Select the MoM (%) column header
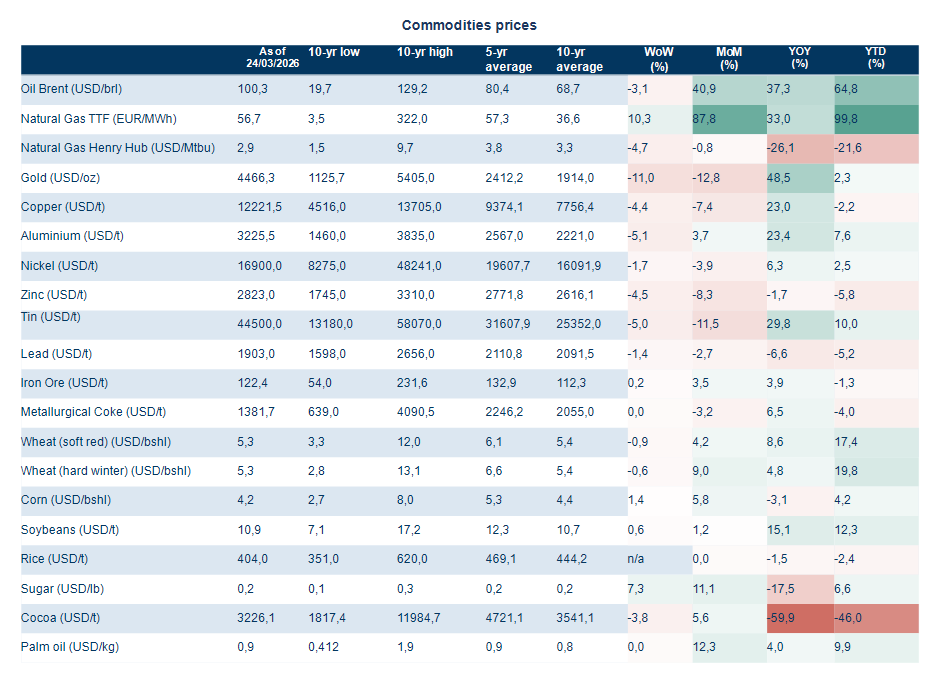Screen dimensions: 936x680 coord(728,58)
